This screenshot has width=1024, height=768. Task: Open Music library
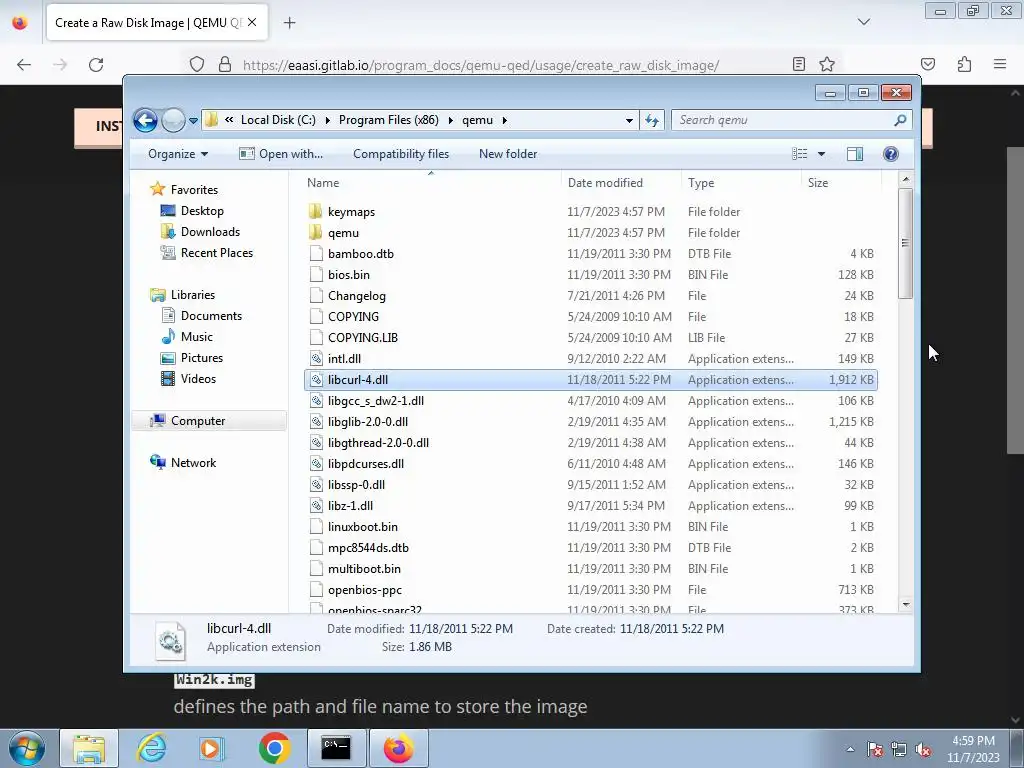tap(197, 336)
